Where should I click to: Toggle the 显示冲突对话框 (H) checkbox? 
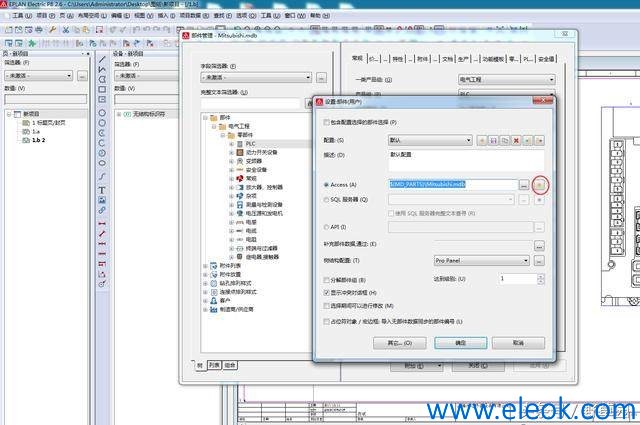pos(326,293)
